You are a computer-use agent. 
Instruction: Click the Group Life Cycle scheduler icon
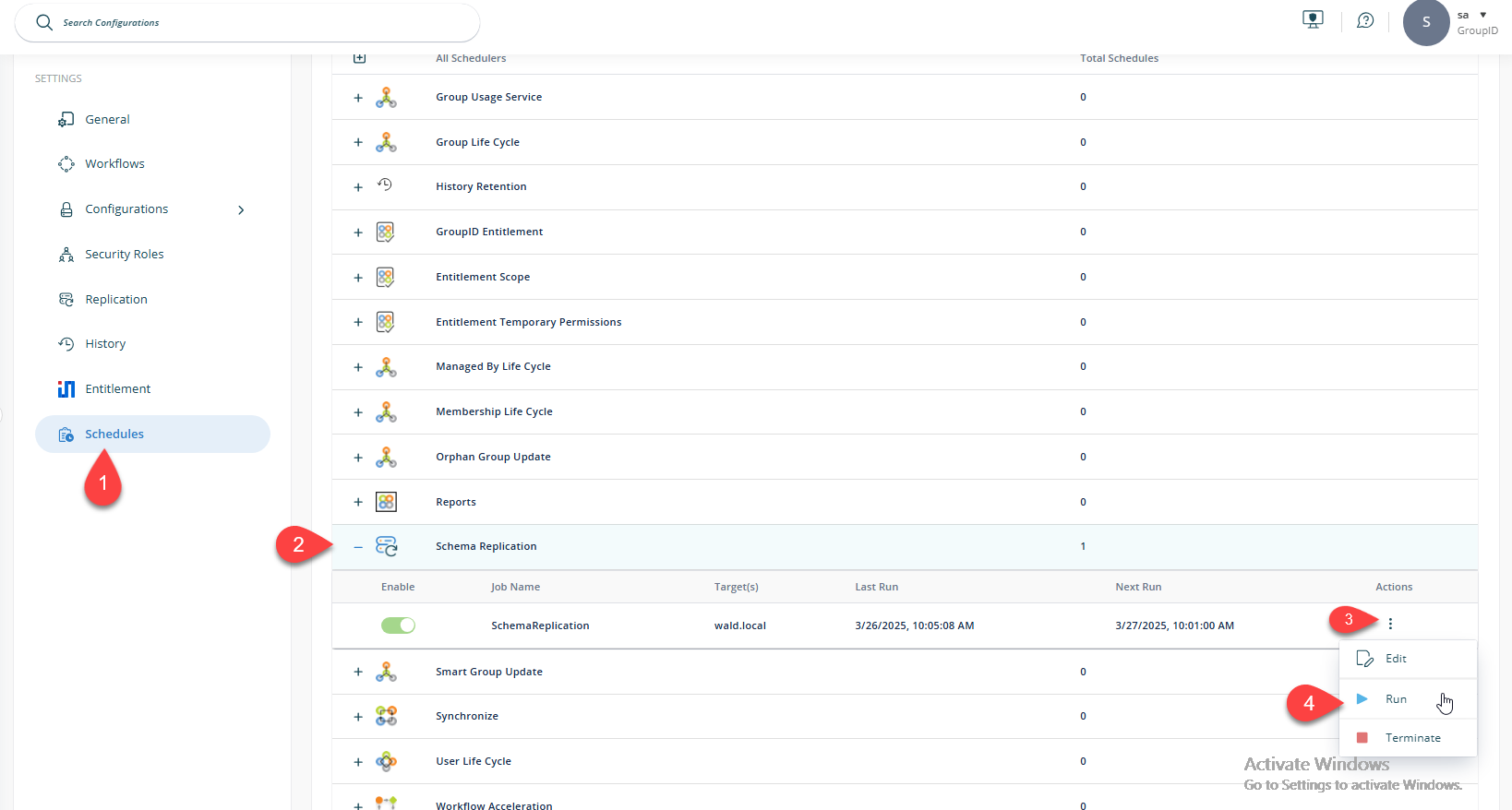point(386,142)
